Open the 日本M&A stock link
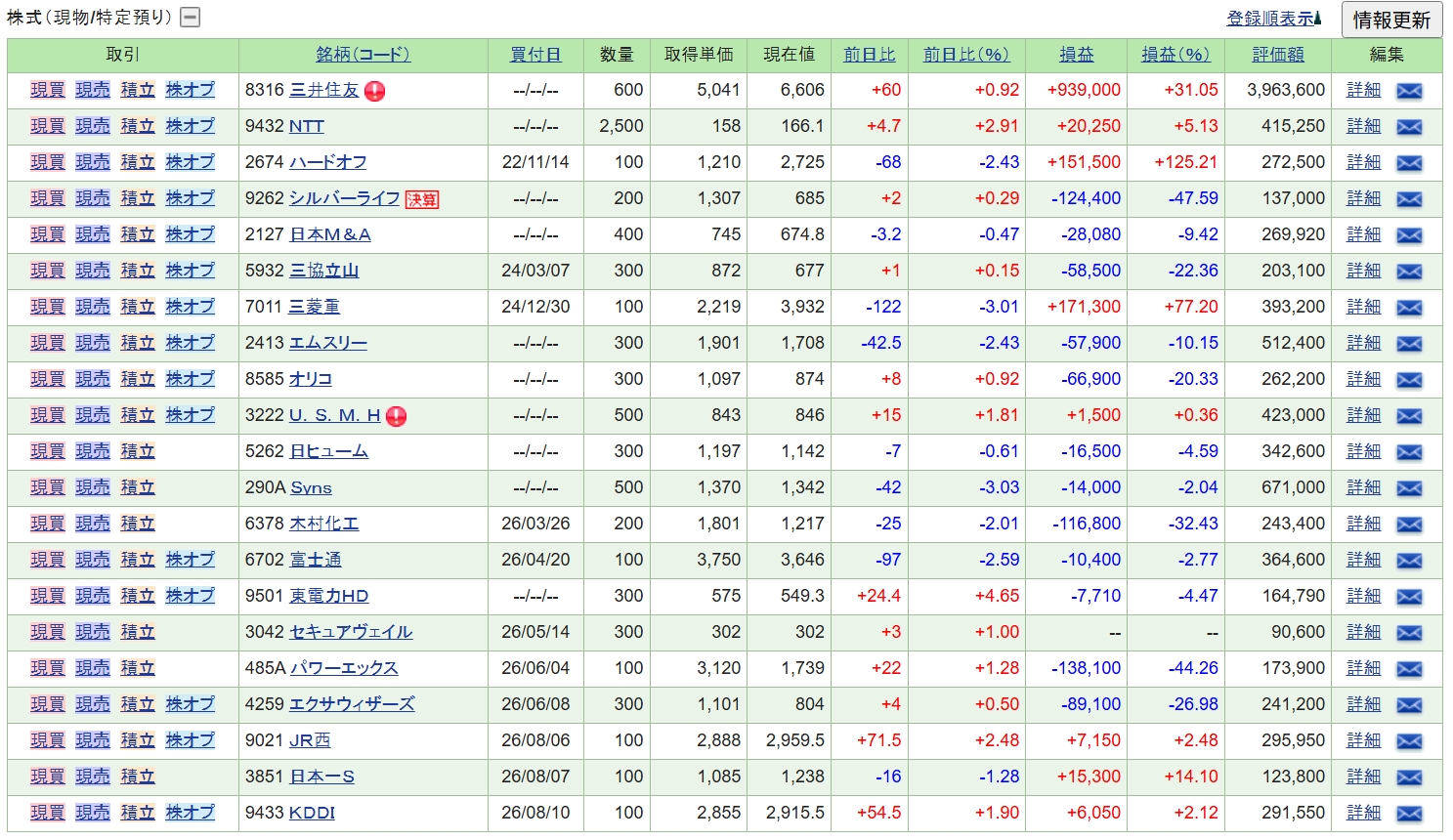Viewport: 1453px width, 840px height. (x=330, y=234)
